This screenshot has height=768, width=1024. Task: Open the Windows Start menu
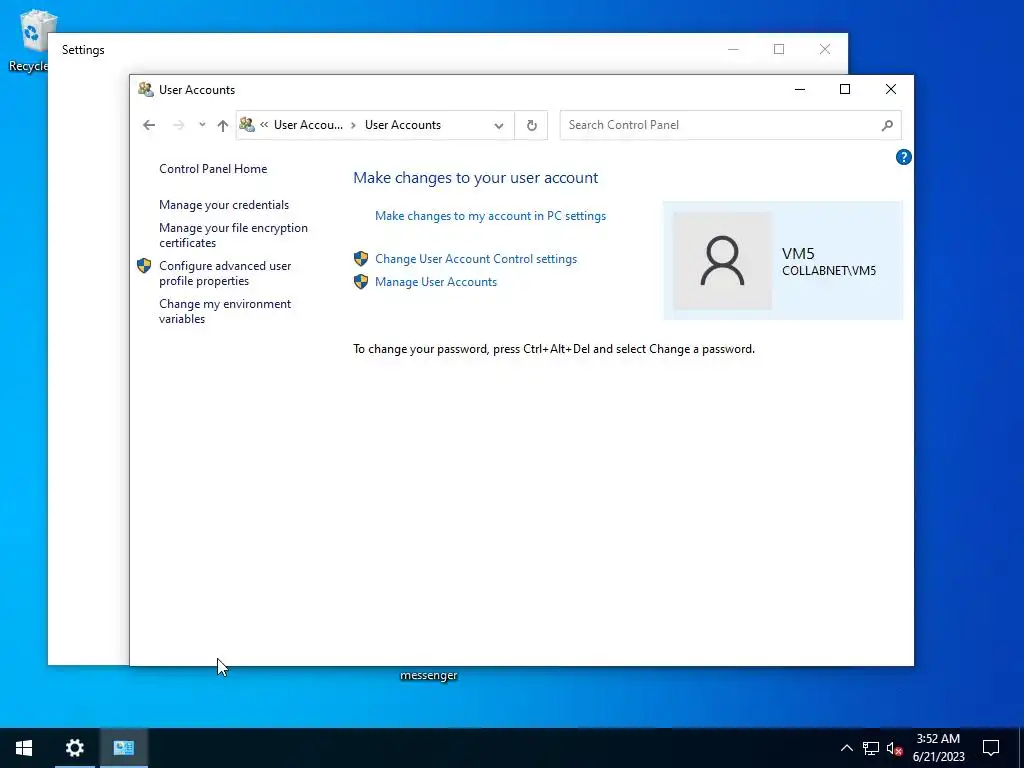point(24,748)
